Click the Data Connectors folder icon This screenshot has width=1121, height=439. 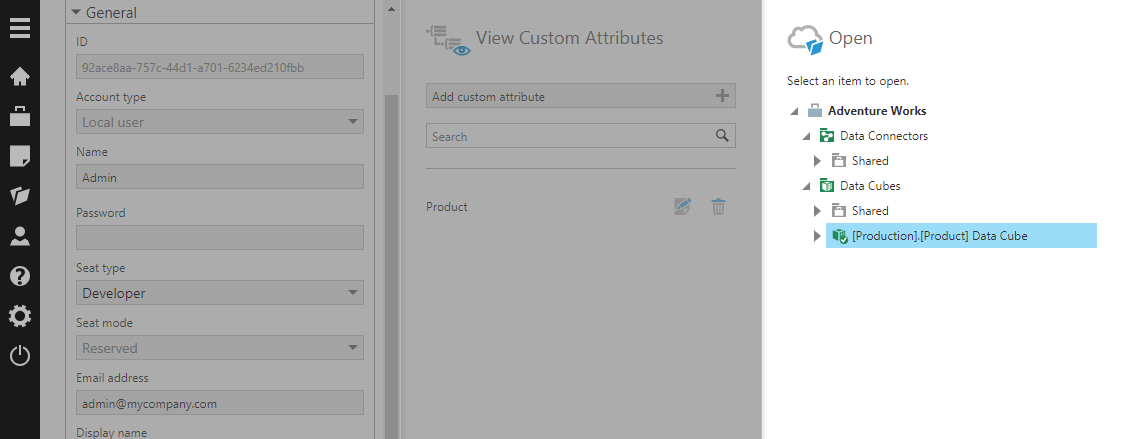tap(827, 136)
